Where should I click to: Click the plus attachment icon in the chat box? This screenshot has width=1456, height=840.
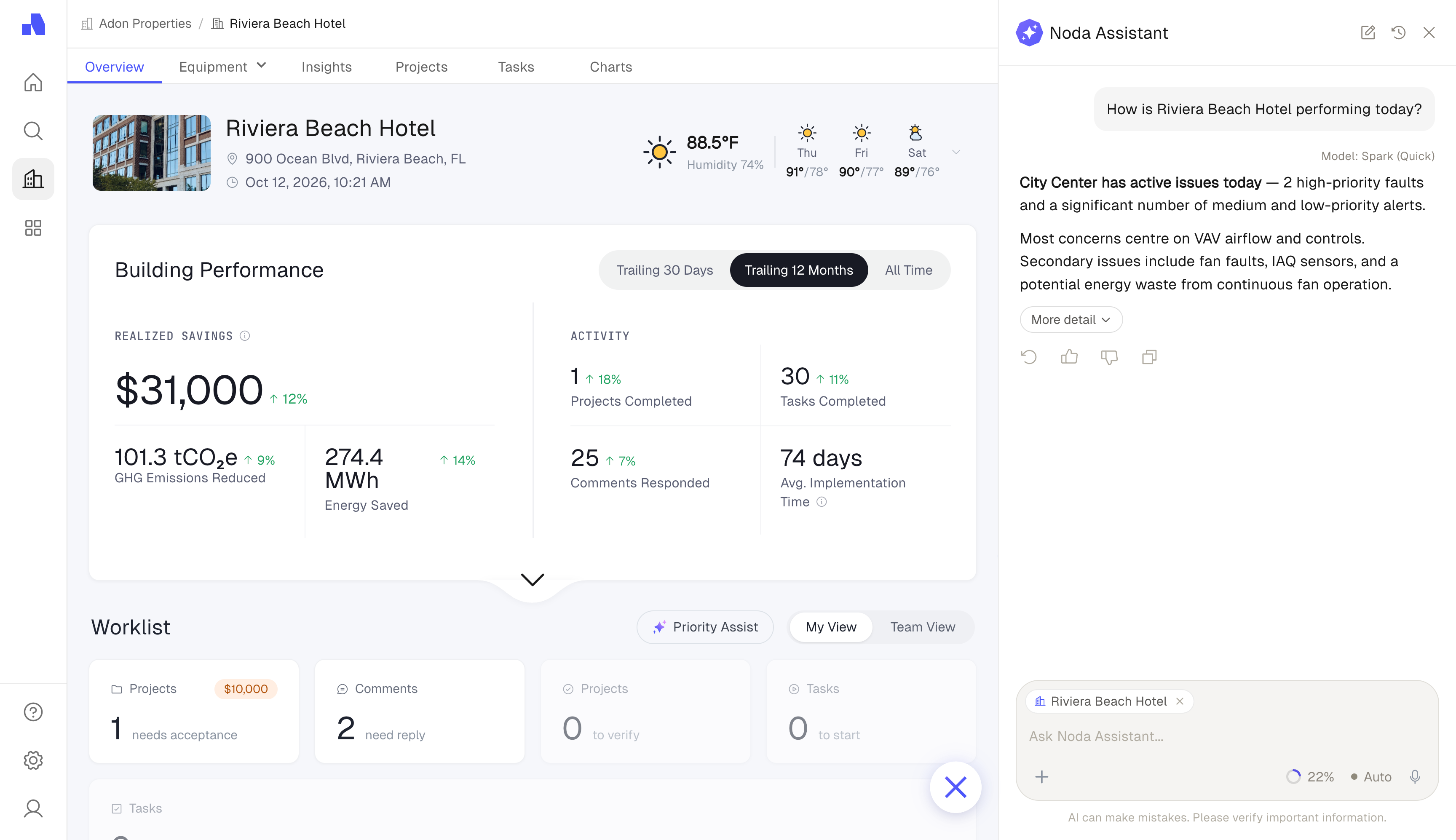(x=1041, y=776)
